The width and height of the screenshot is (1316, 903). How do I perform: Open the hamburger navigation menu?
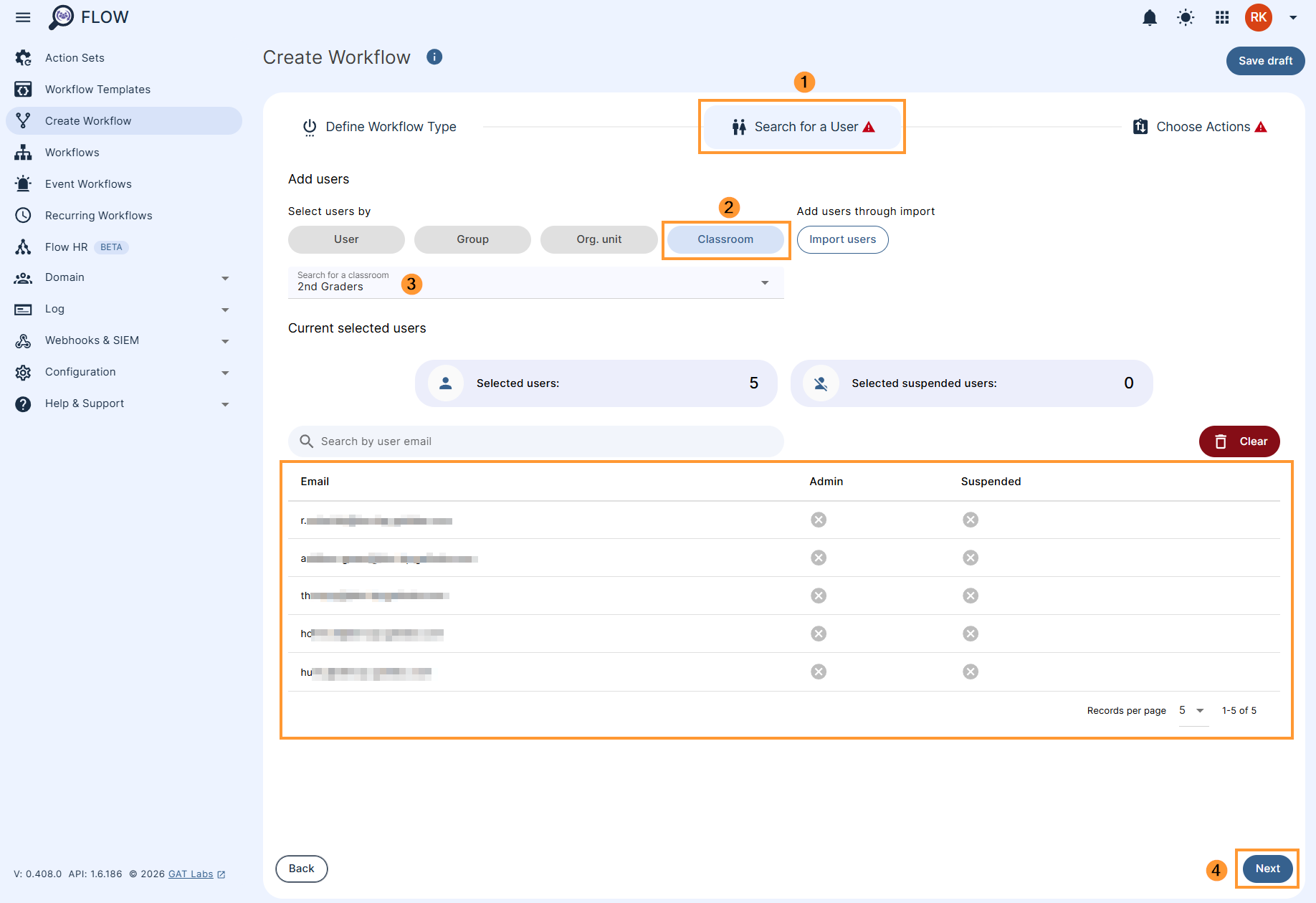tap(23, 18)
